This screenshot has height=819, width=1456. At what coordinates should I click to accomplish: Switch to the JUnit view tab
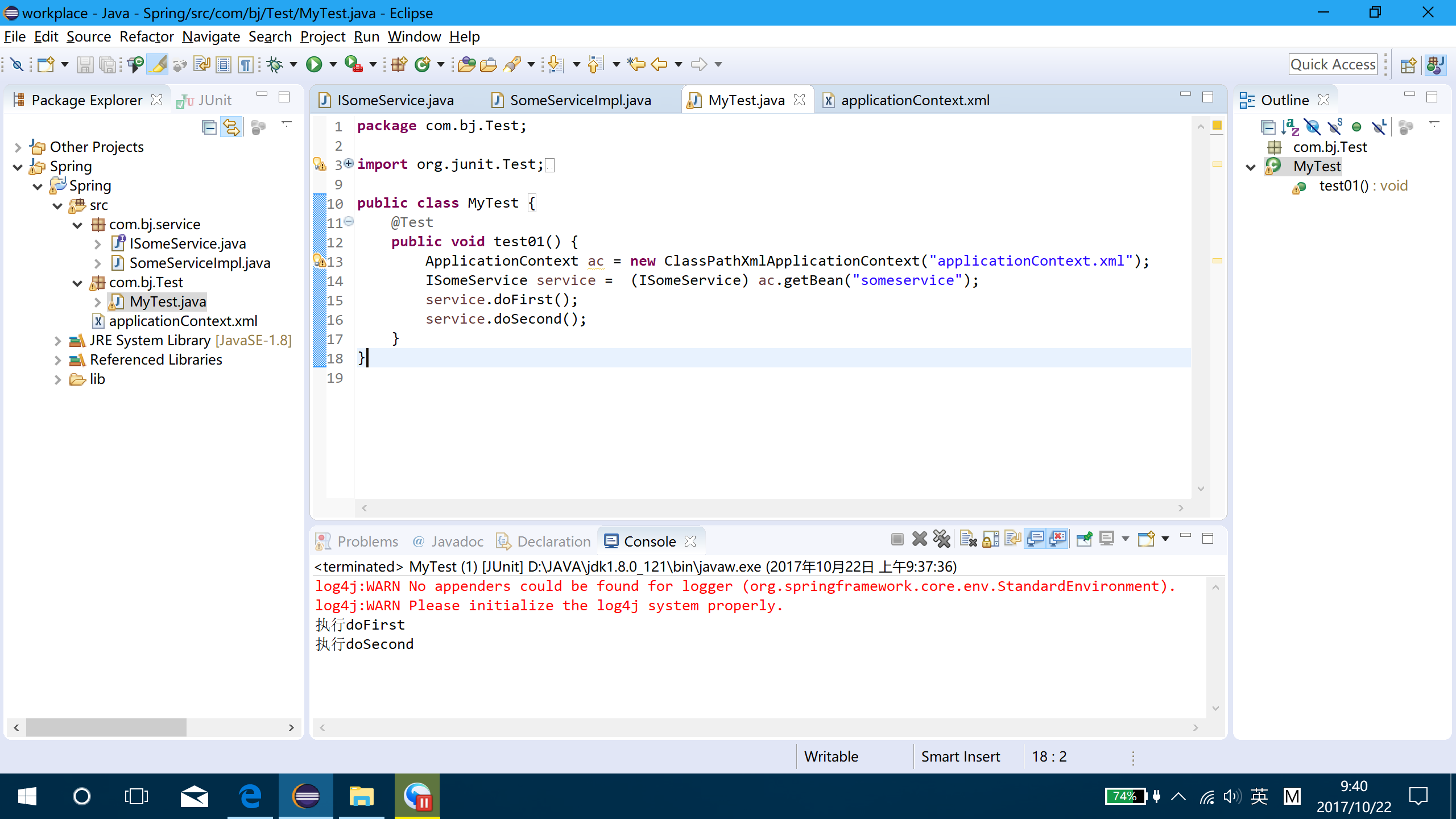205,100
